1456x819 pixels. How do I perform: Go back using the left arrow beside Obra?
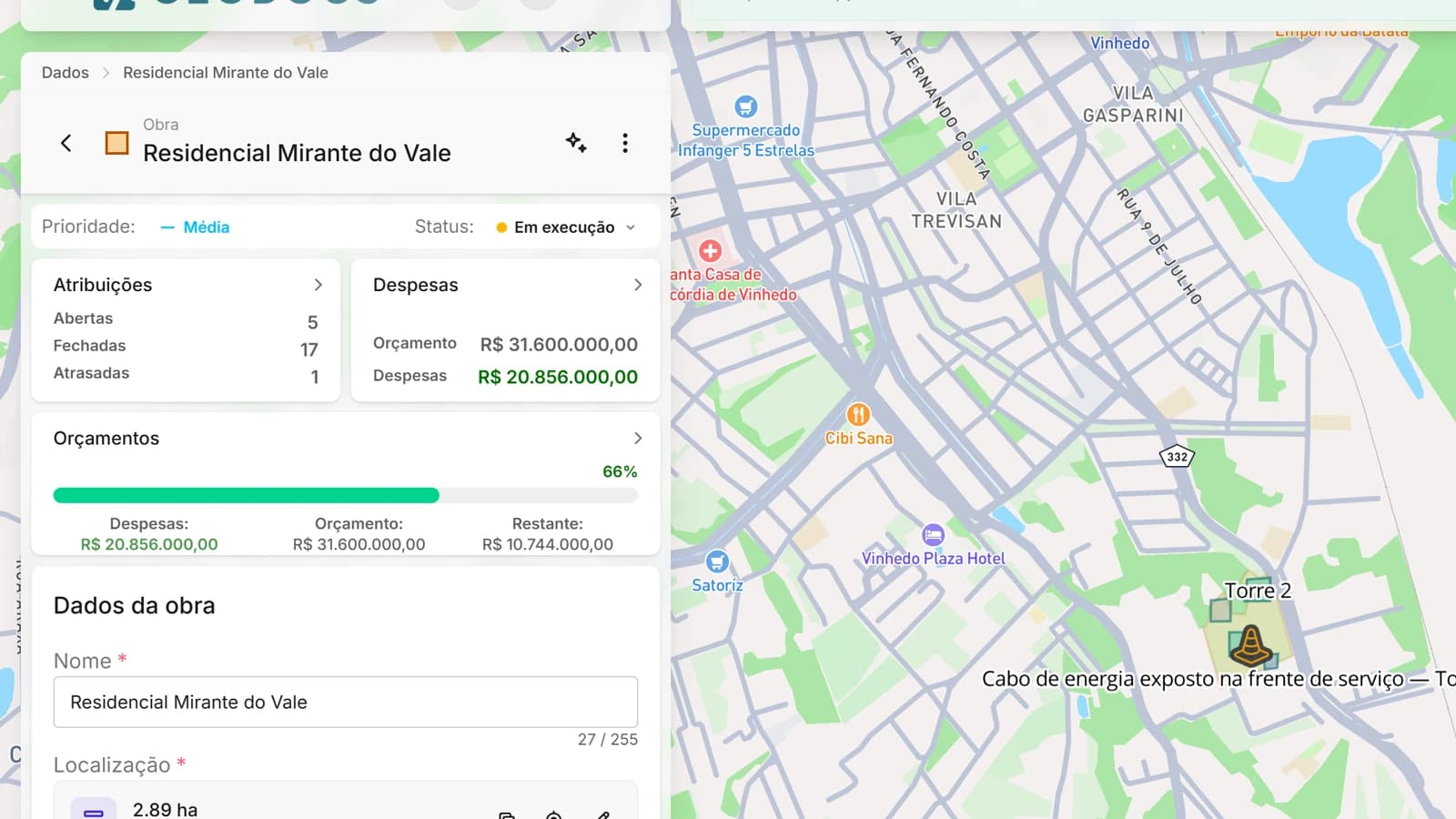(66, 143)
